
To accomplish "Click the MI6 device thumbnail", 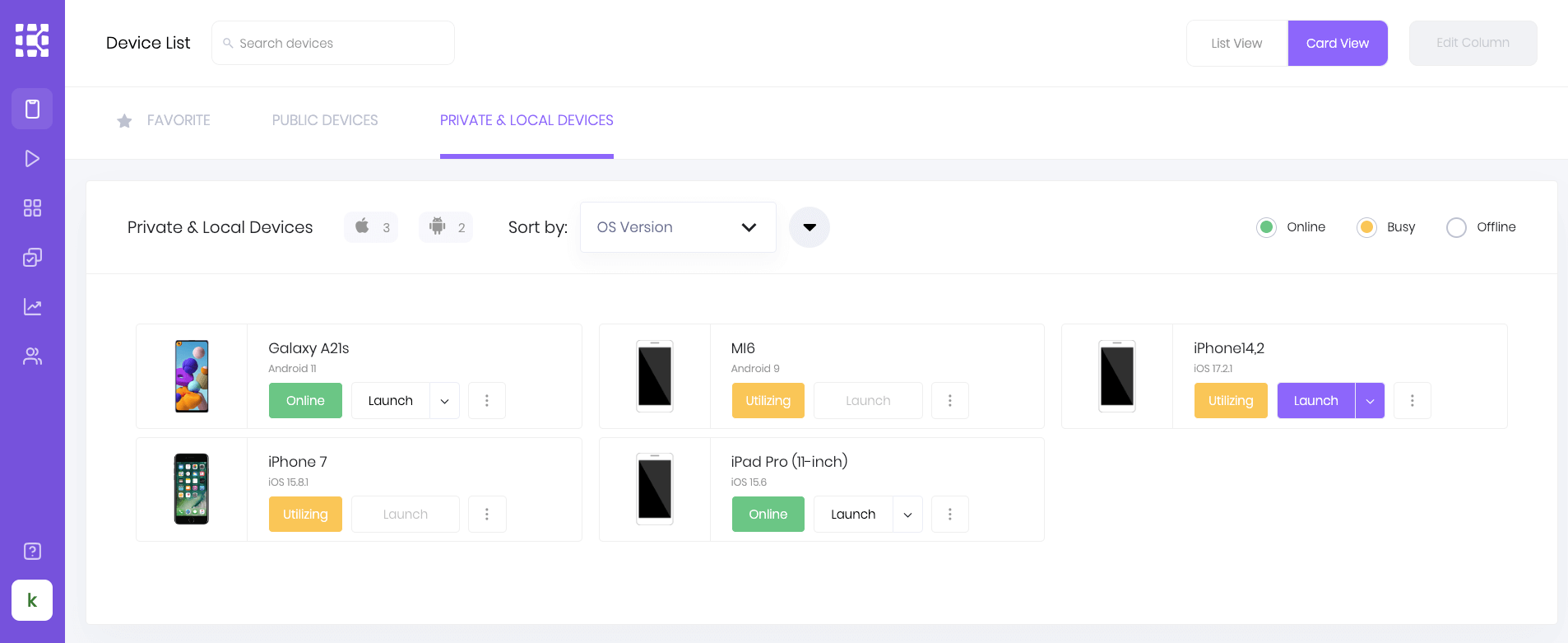I will [x=655, y=376].
